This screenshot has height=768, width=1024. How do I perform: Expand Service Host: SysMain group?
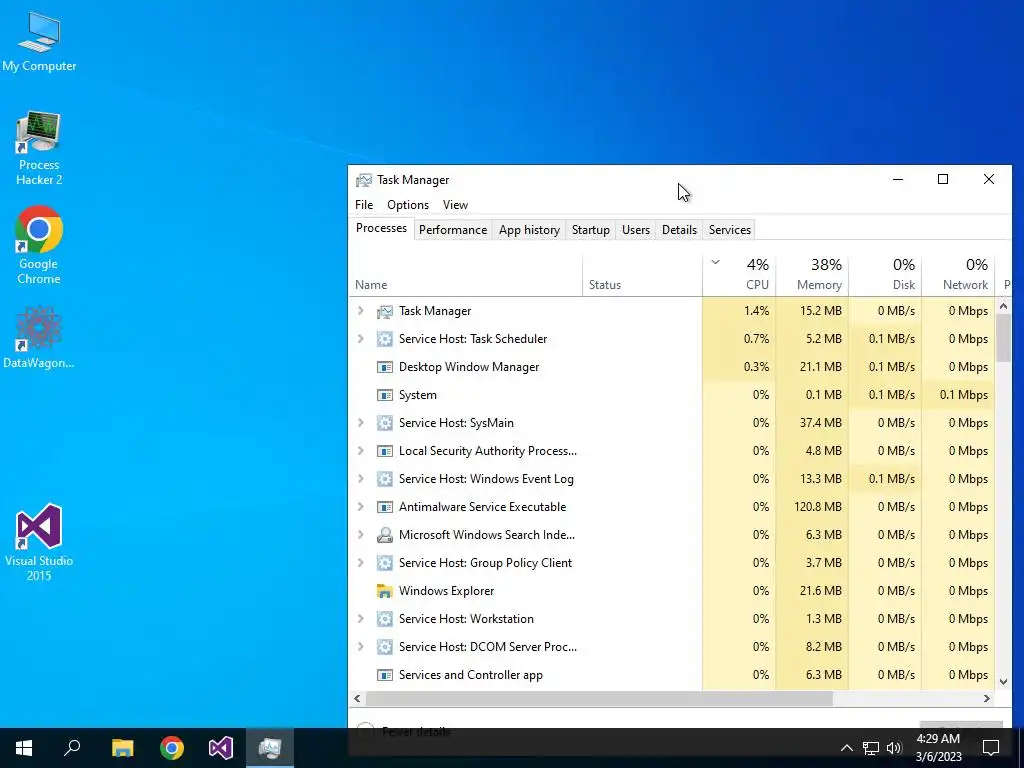point(360,423)
